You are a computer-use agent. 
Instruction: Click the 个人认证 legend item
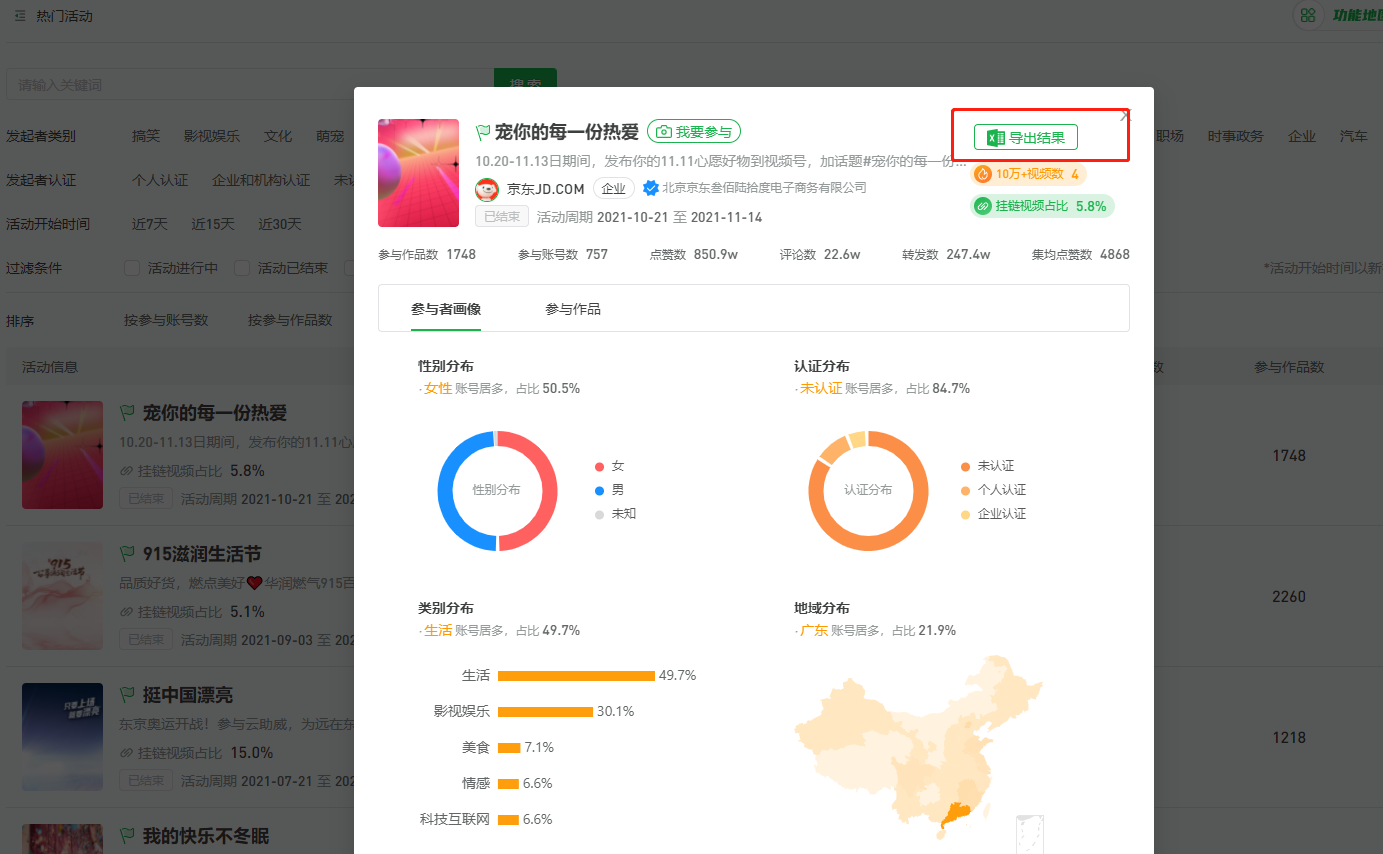click(994, 490)
